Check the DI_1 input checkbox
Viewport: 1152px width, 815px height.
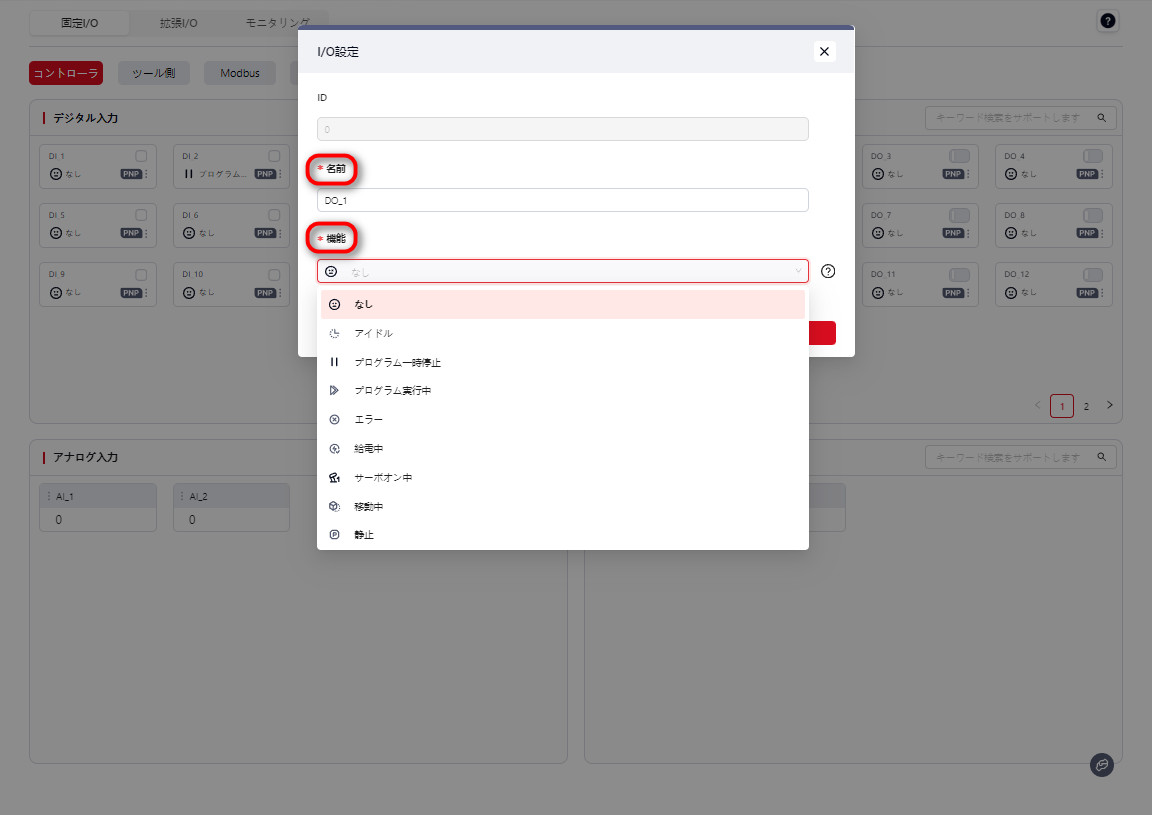click(141, 156)
